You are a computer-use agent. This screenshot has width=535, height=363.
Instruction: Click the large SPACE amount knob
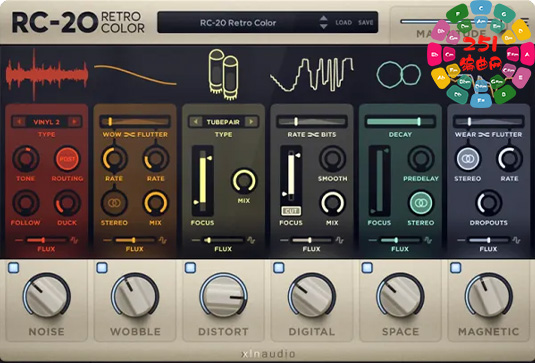[x=400, y=296]
